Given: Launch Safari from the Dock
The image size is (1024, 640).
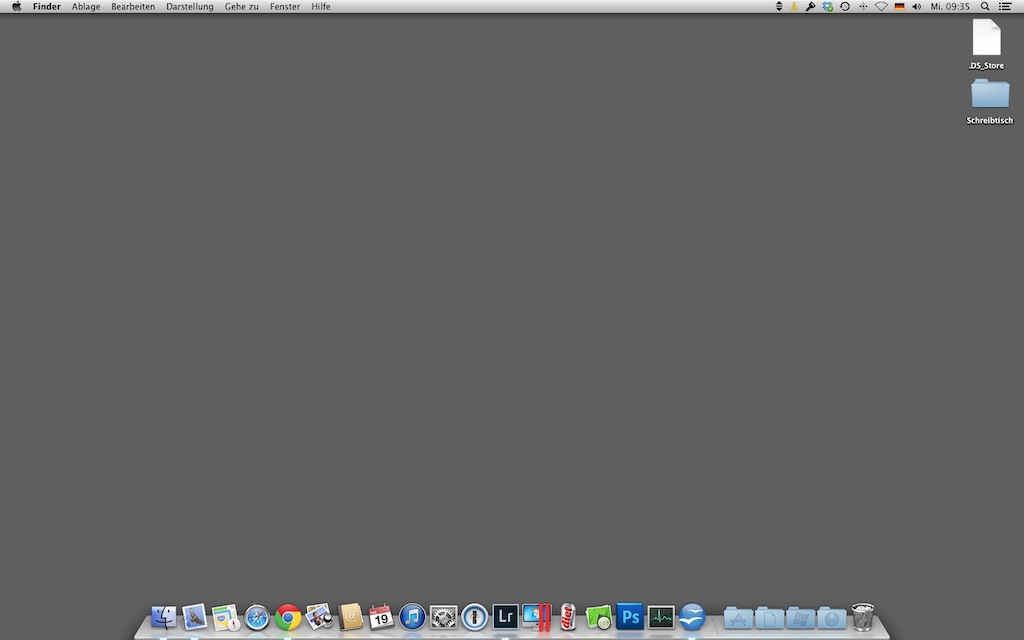Looking at the screenshot, I should (257, 617).
